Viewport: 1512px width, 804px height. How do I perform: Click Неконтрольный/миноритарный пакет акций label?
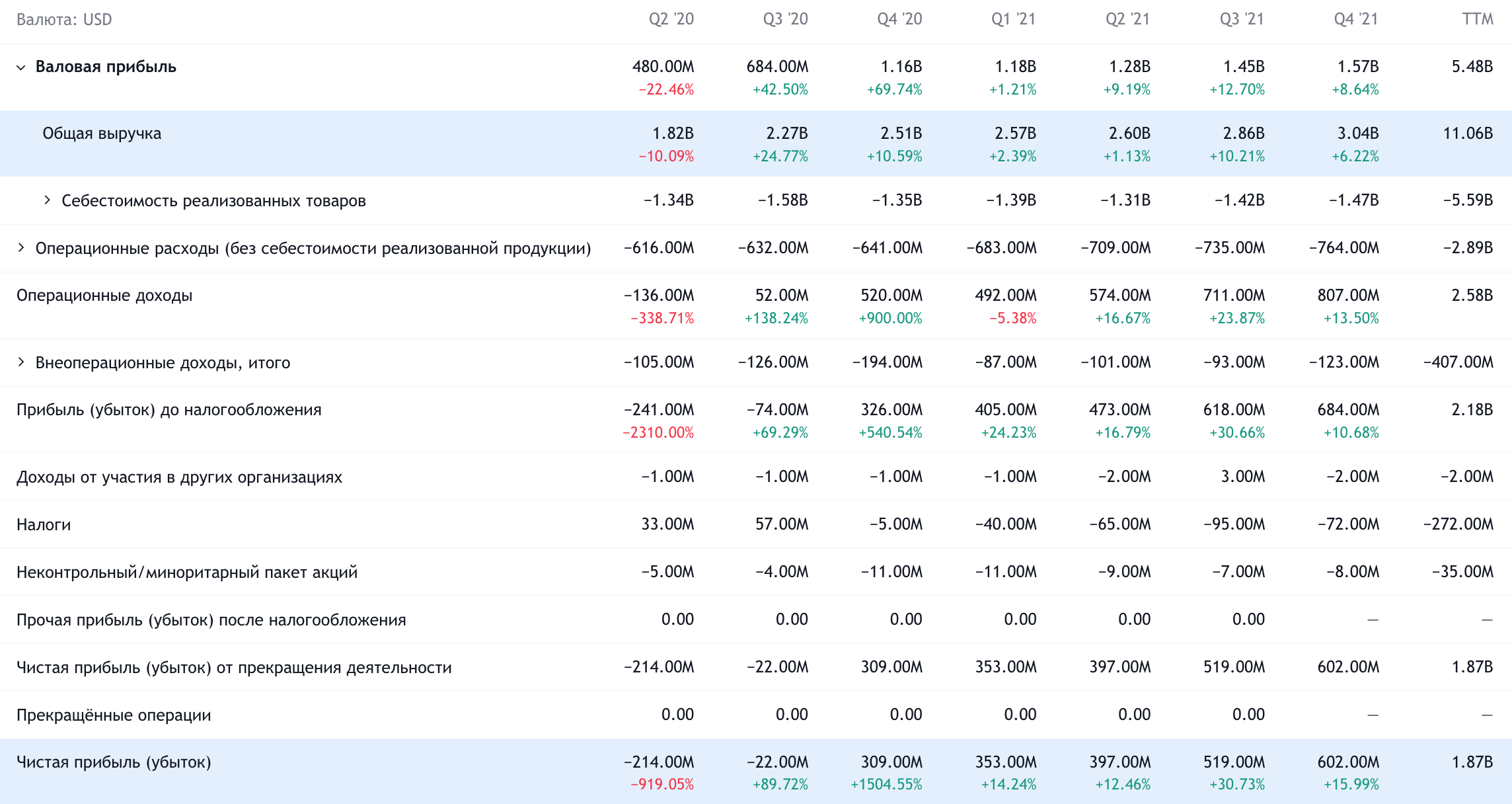(187, 573)
